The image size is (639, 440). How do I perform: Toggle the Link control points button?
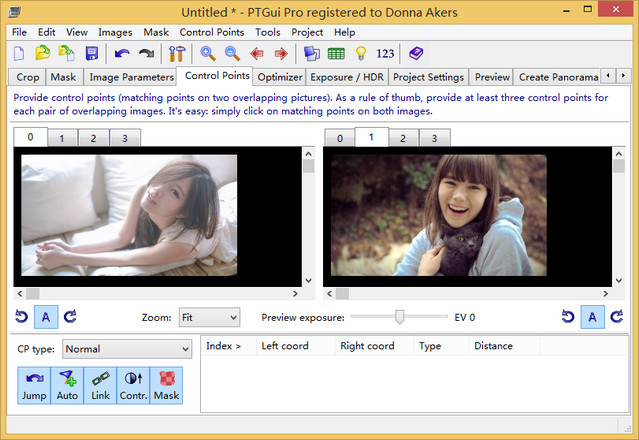(x=100, y=385)
